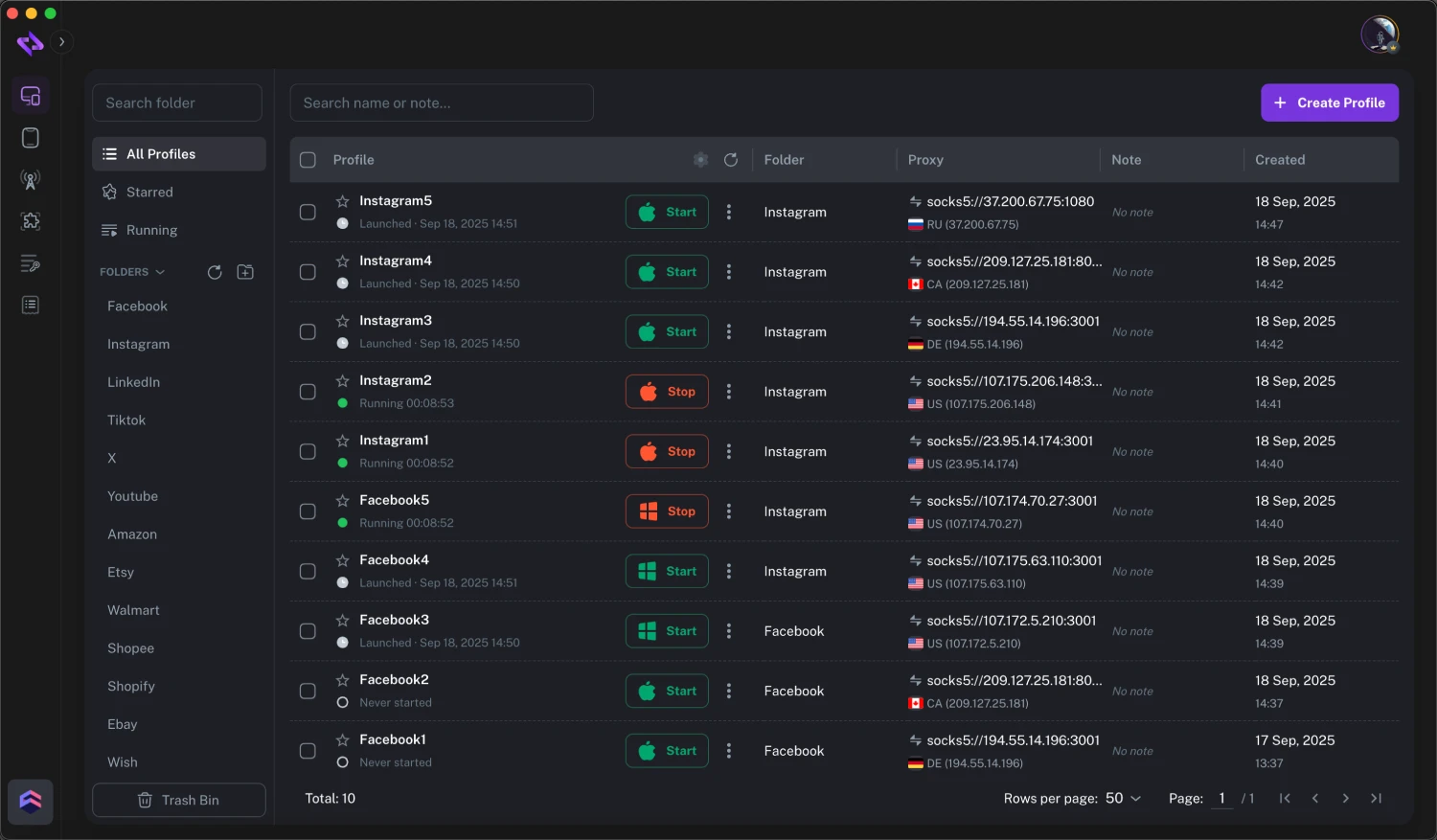Open the rows per page dropdown
Image resolution: width=1437 pixels, height=840 pixels.
pos(1123,798)
